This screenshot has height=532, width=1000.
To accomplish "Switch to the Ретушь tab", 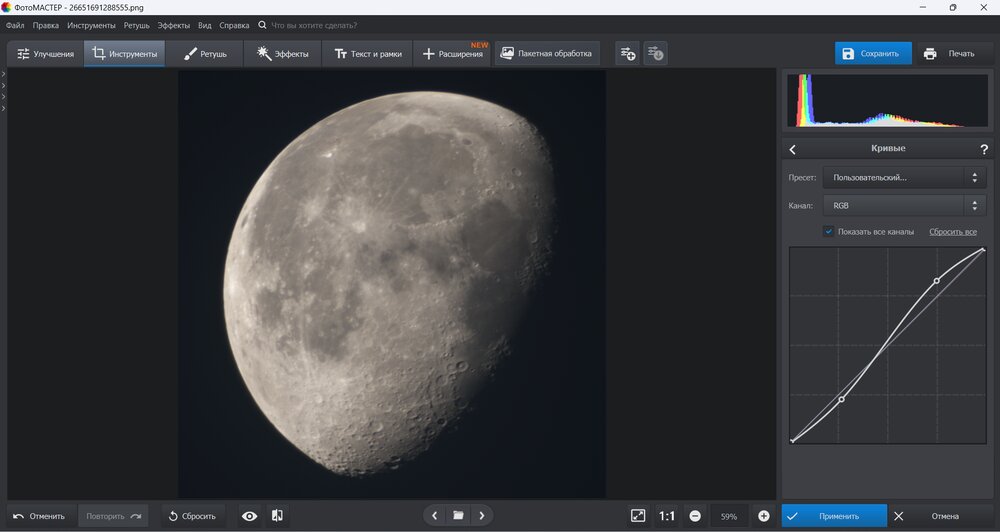I will [x=205, y=53].
